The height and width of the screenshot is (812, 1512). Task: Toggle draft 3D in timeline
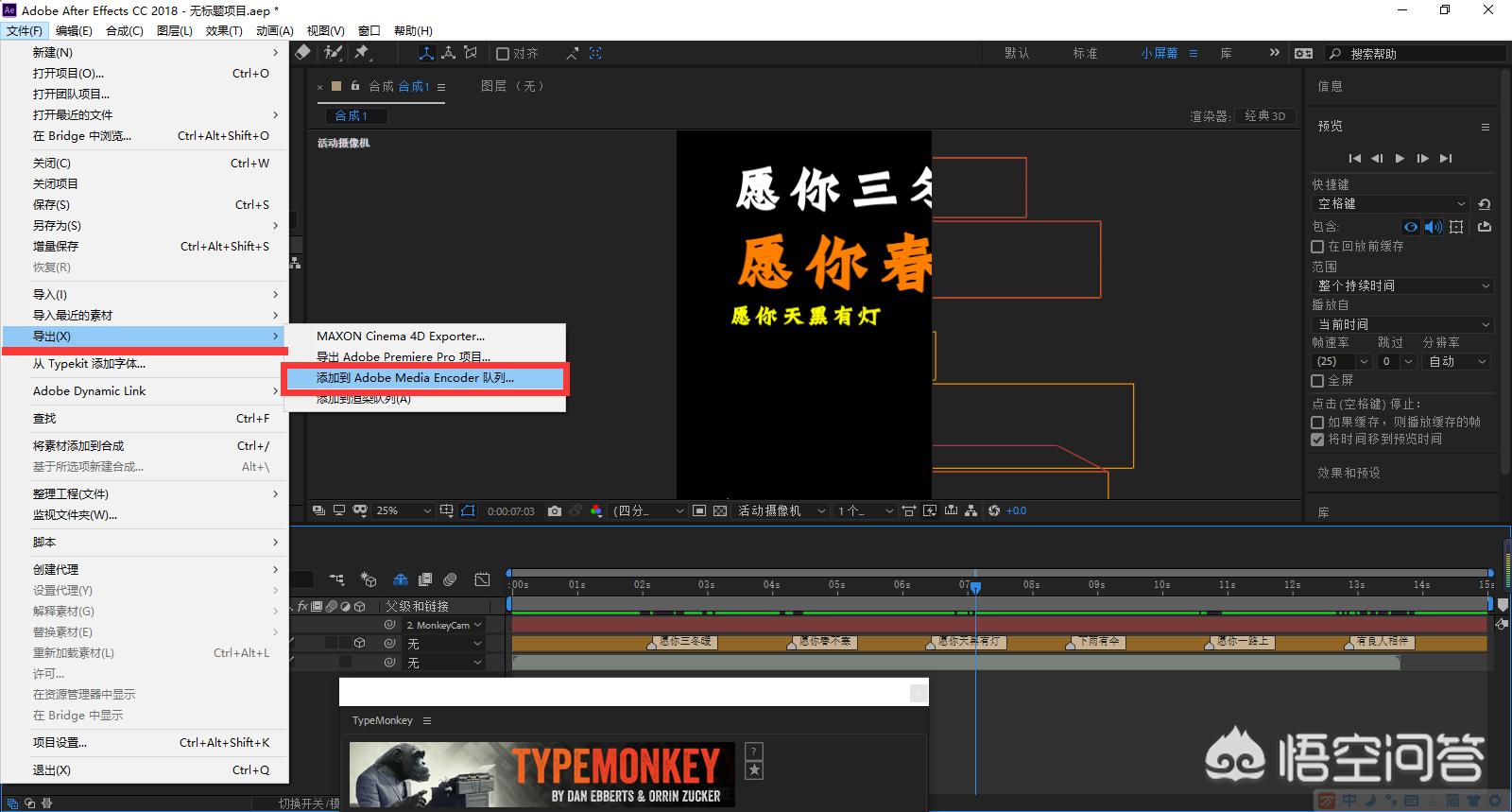click(369, 579)
